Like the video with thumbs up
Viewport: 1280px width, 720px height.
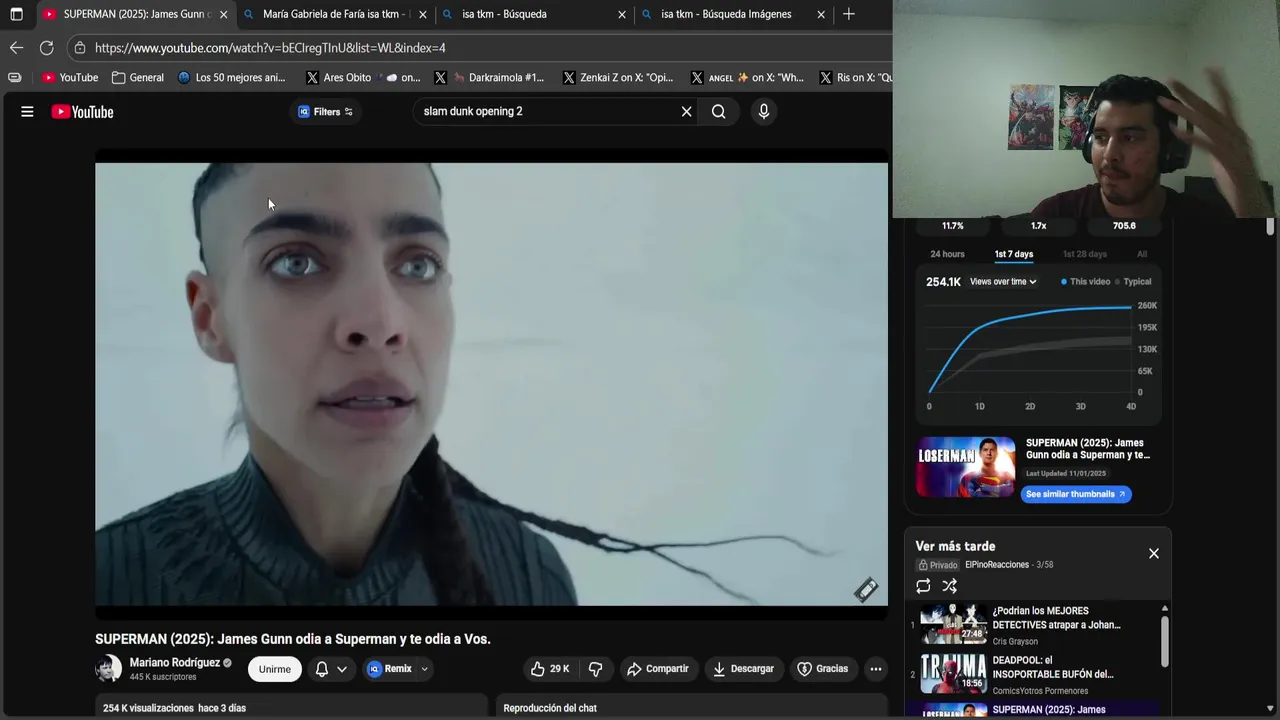click(549, 669)
